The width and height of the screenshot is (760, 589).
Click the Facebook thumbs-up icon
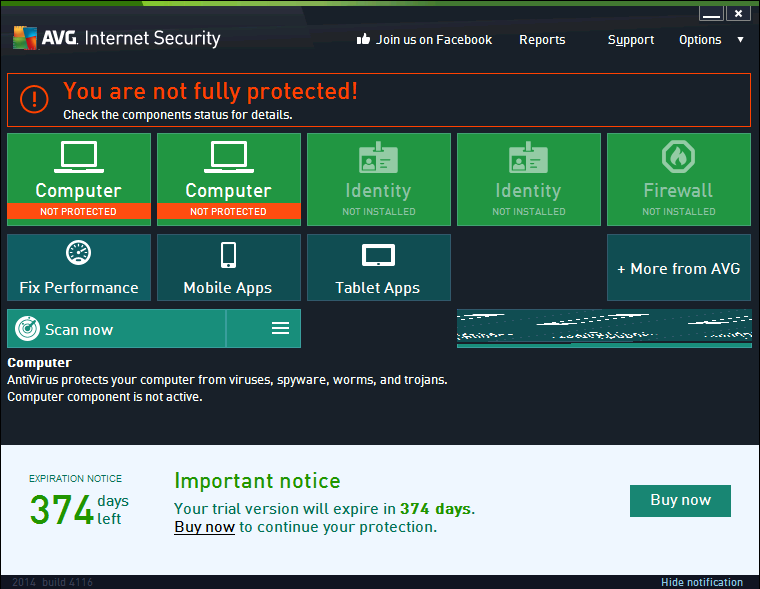[364, 39]
